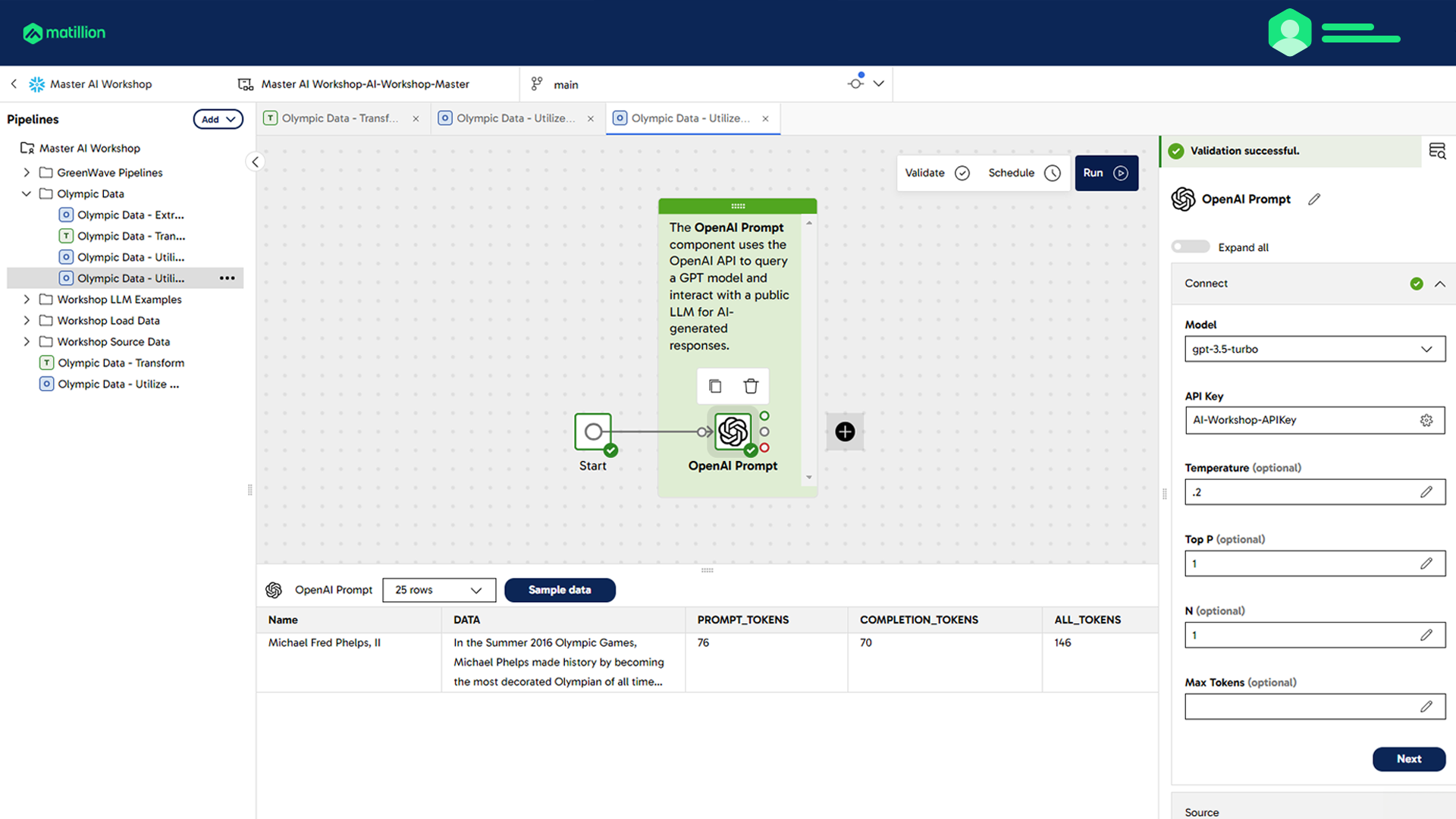Click the green validation checkmark on OpenAI Prompt
Screen dimensions: 1456x819
(x=751, y=449)
